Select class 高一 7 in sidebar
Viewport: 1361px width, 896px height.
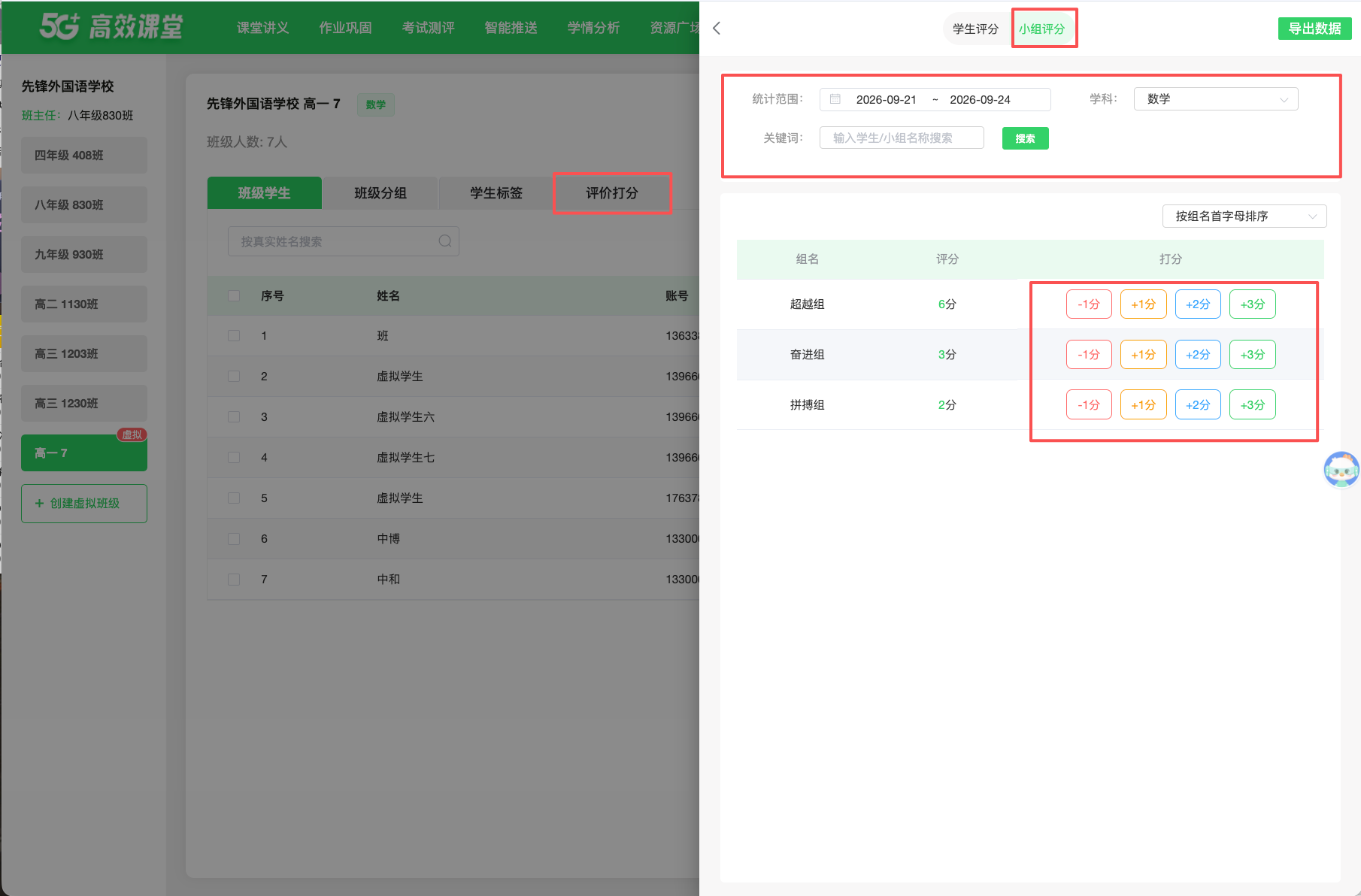pos(84,453)
